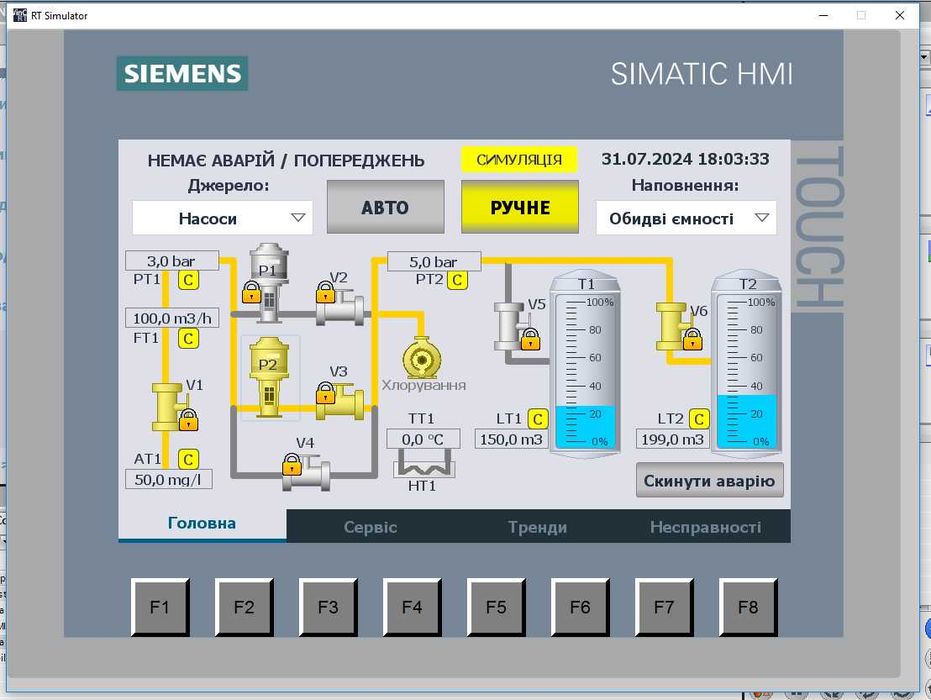The image size is (931, 700).
Task: Click the F6 function key button
Action: point(580,607)
